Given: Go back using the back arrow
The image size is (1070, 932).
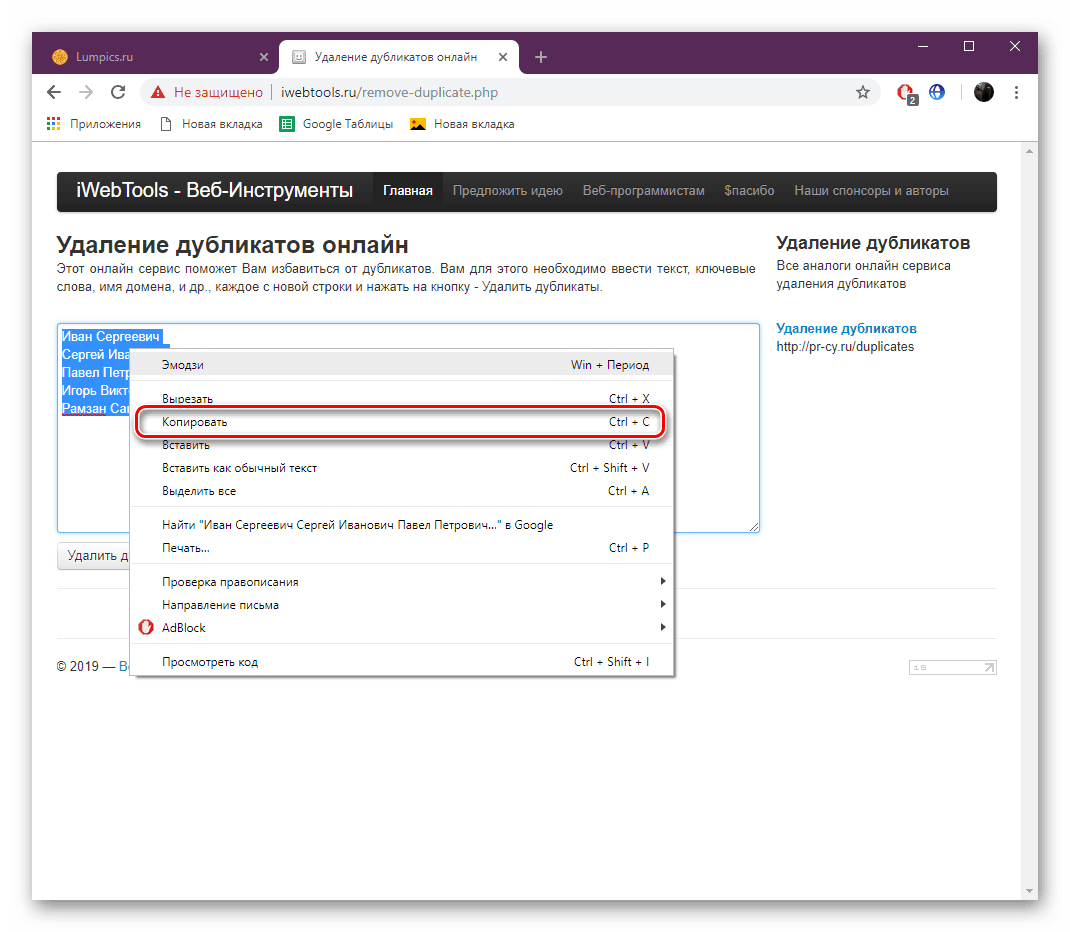Looking at the screenshot, I should click(53, 91).
